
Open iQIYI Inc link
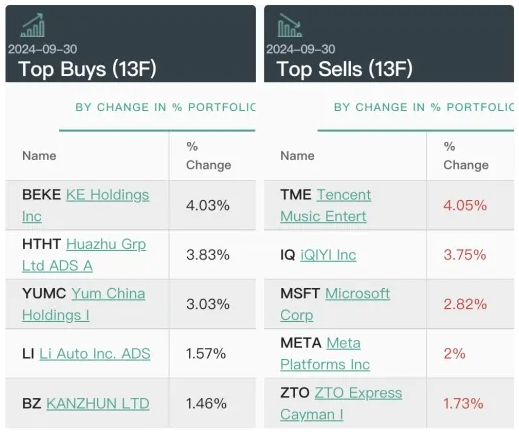coord(328,255)
